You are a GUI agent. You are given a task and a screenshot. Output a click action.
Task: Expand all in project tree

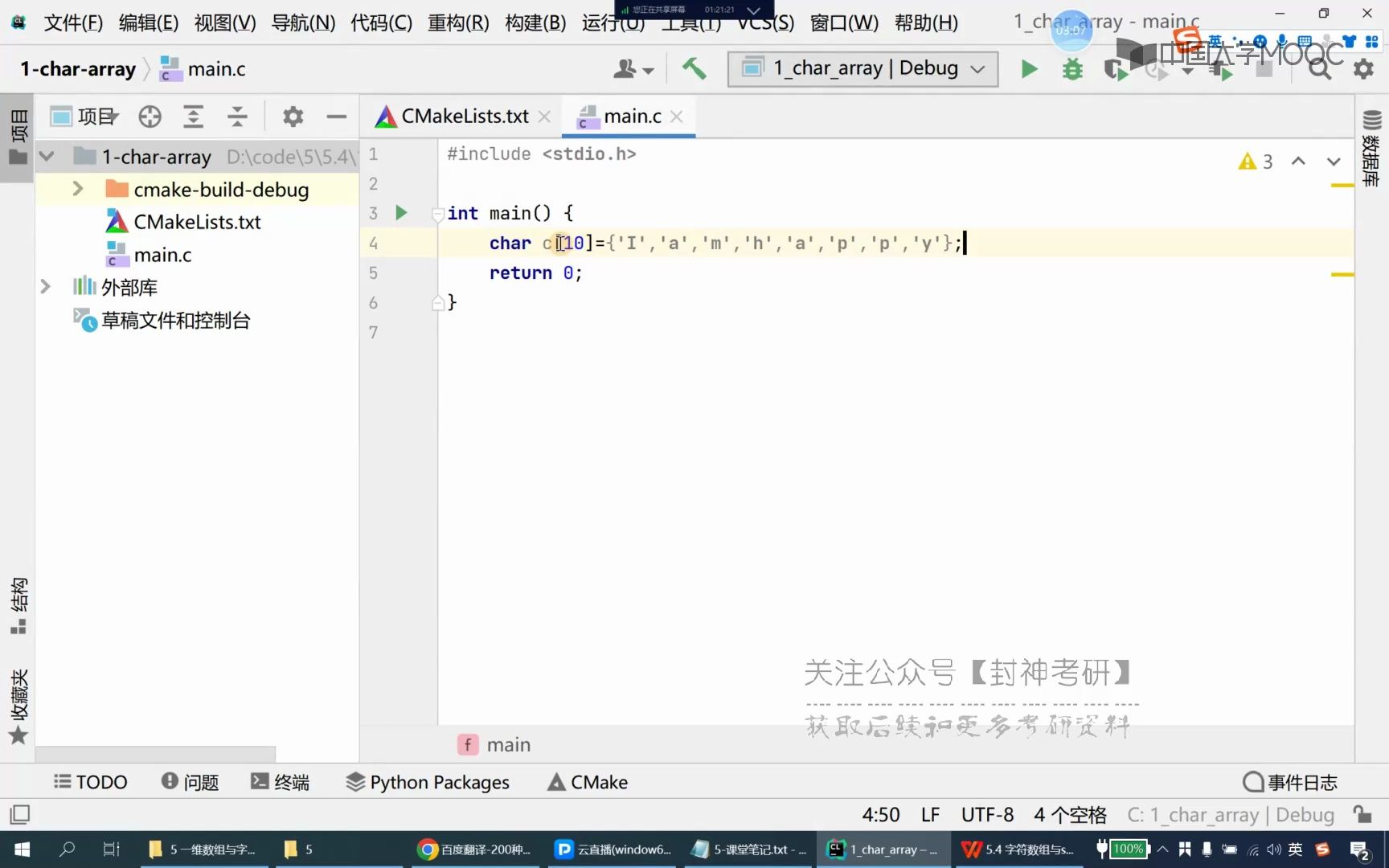click(193, 117)
